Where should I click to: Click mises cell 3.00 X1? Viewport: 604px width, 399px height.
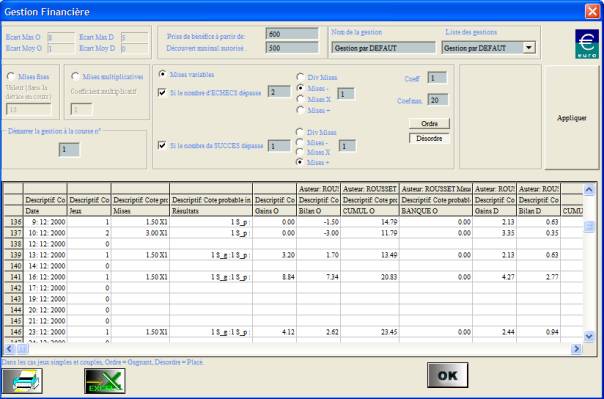click(140, 233)
